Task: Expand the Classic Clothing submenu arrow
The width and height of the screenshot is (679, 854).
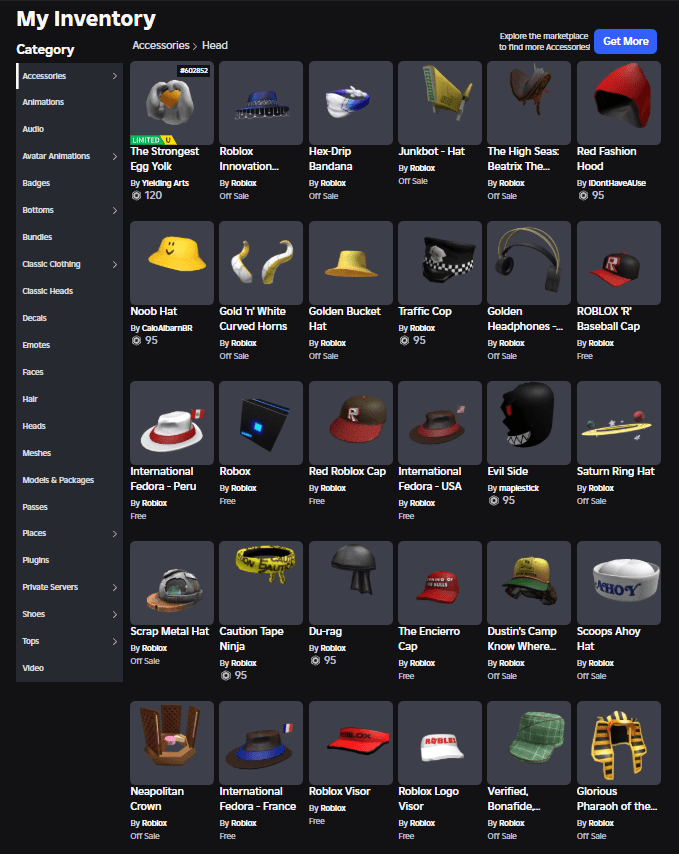Action: click(x=114, y=264)
